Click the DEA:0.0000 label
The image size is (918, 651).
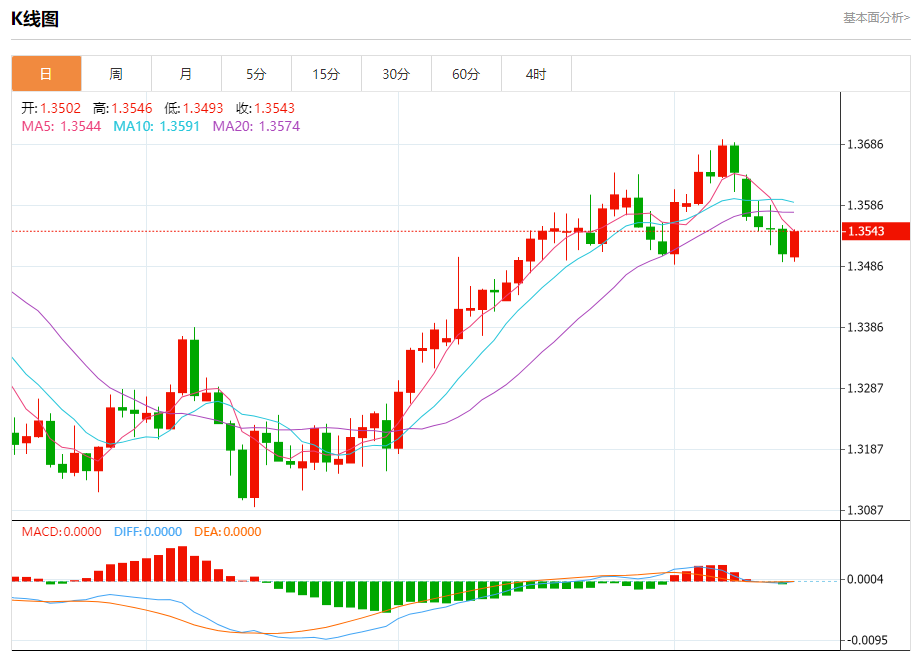click(x=228, y=532)
